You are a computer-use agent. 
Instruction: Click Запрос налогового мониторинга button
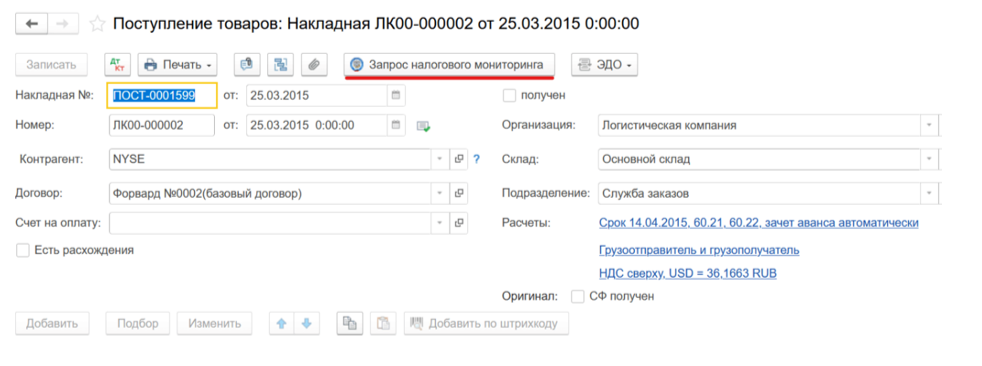click(x=450, y=64)
